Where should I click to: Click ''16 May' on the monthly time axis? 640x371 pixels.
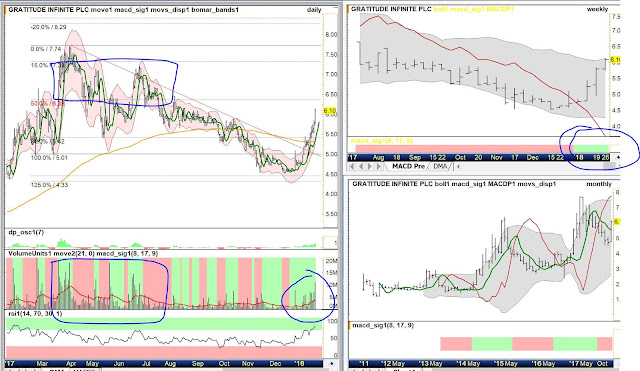point(543,363)
